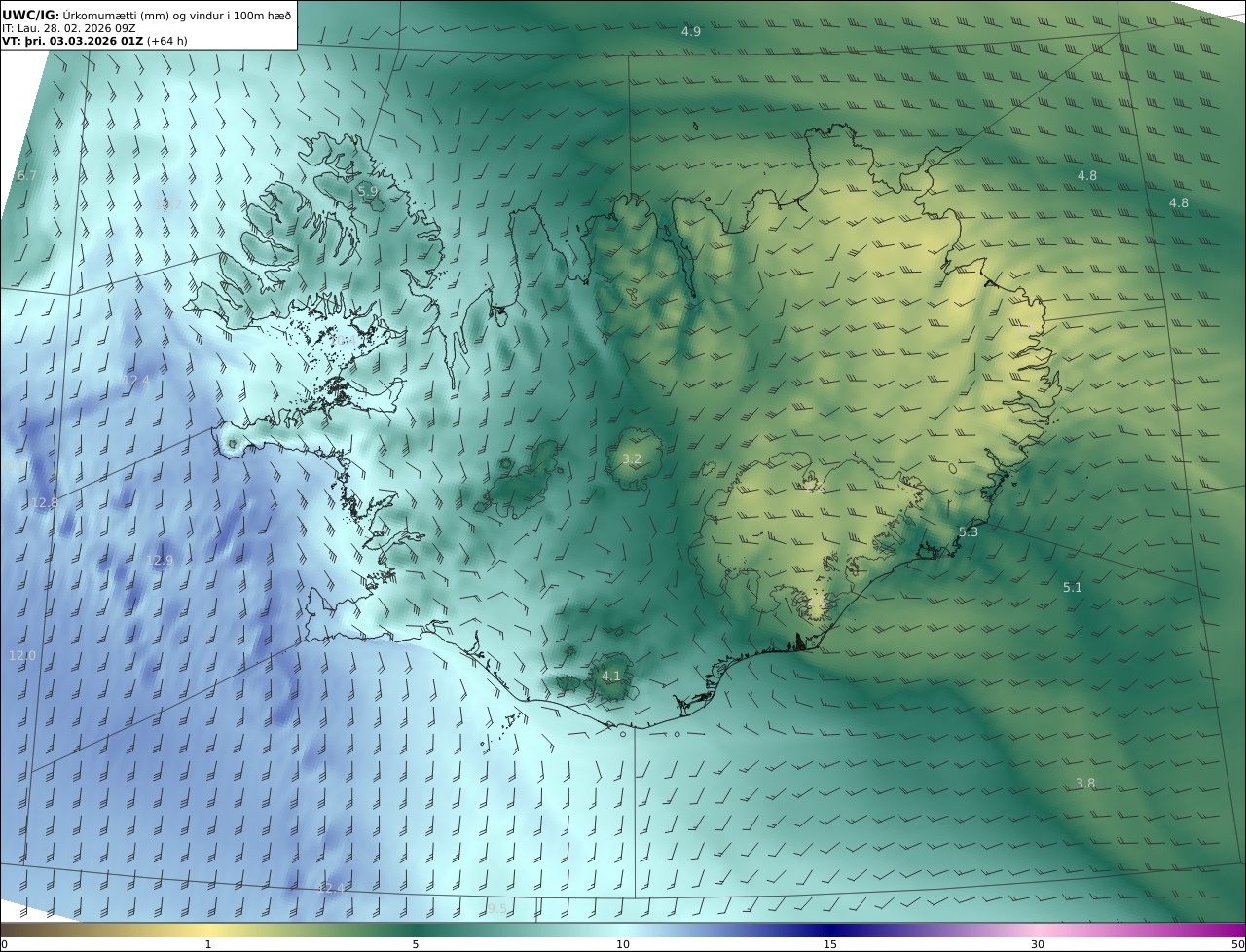
Task: Click the 30 tick label on the colorbar
Action: (1038, 944)
